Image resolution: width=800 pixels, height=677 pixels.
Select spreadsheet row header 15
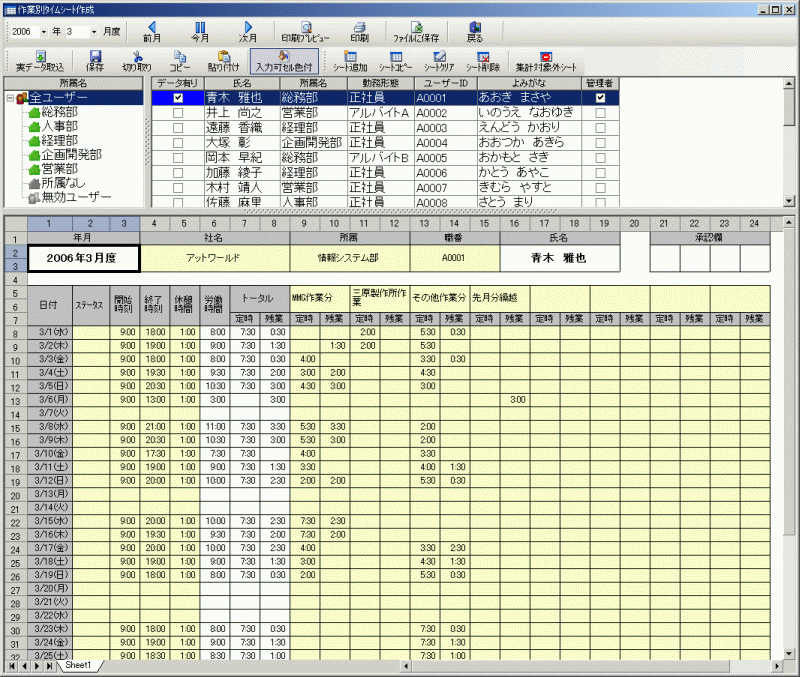point(16,428)
